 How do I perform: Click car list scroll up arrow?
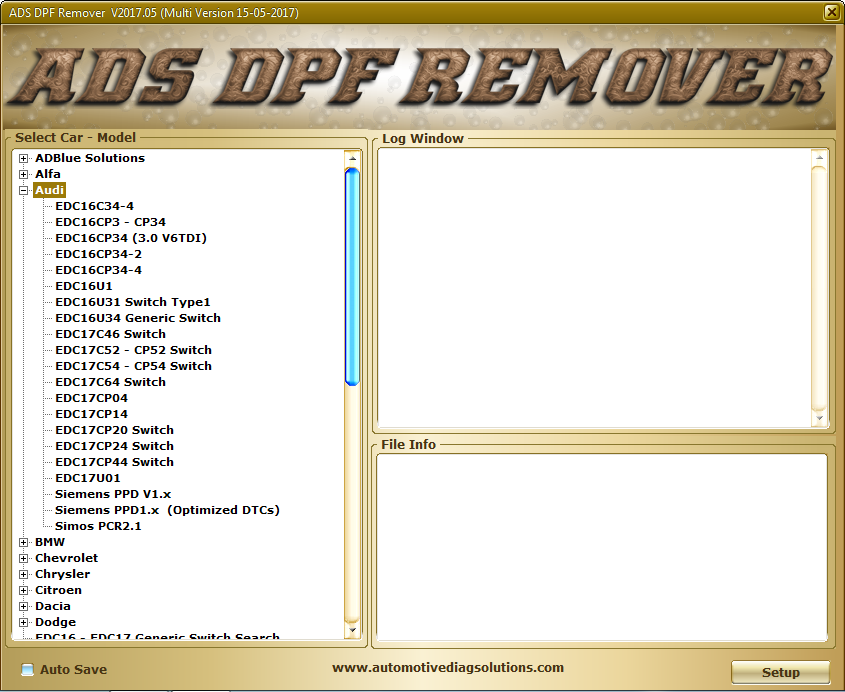[352, 158]
